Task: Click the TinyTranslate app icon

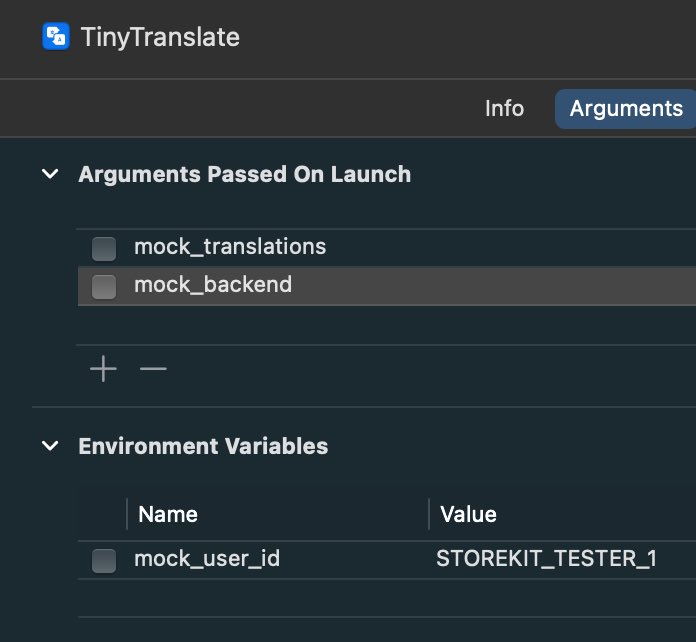Action: coord(56,36)
